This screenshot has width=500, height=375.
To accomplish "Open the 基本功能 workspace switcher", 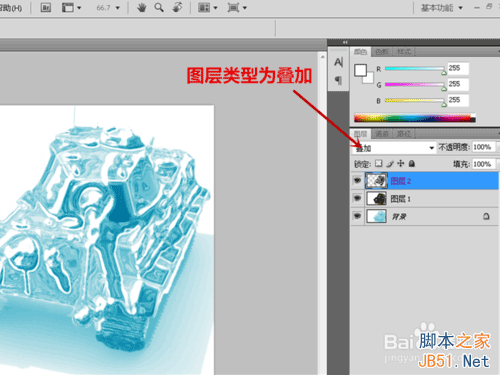I will 442,8.
